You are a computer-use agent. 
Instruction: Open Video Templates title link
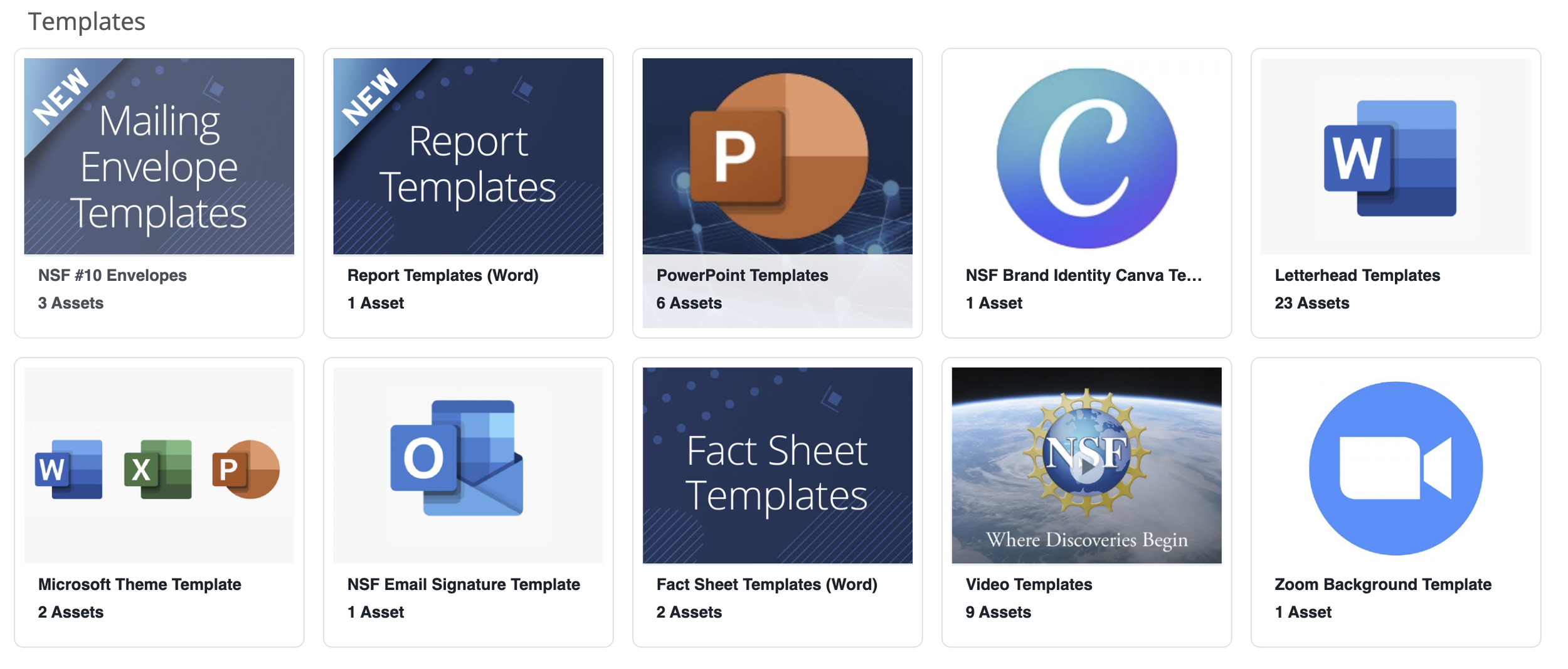1029,584
